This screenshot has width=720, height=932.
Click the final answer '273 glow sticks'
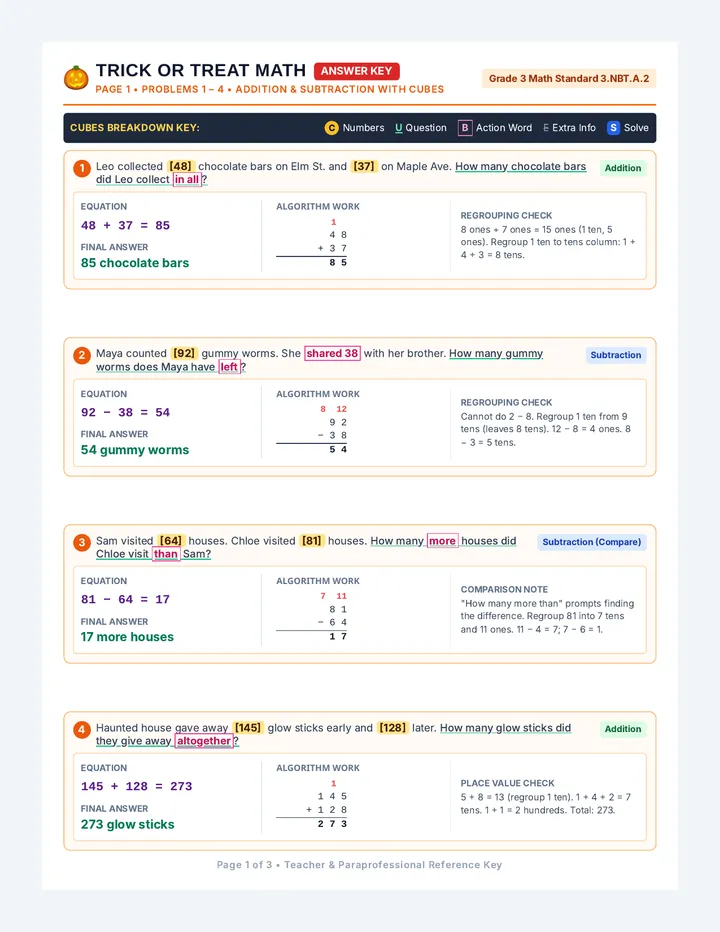(x=128, y=824)
